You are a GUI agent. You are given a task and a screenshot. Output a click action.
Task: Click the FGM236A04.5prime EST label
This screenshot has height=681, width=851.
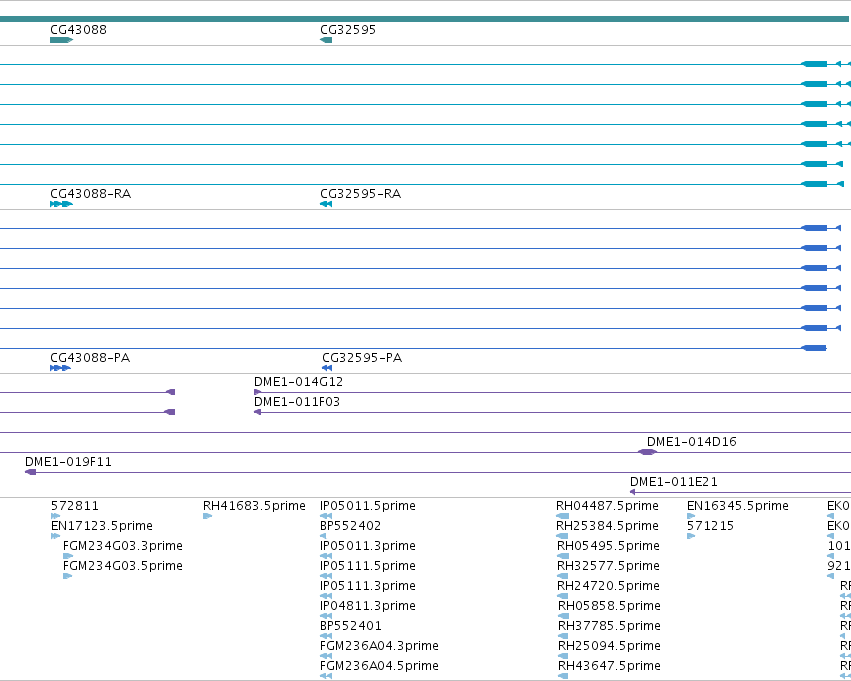(379, 666)
